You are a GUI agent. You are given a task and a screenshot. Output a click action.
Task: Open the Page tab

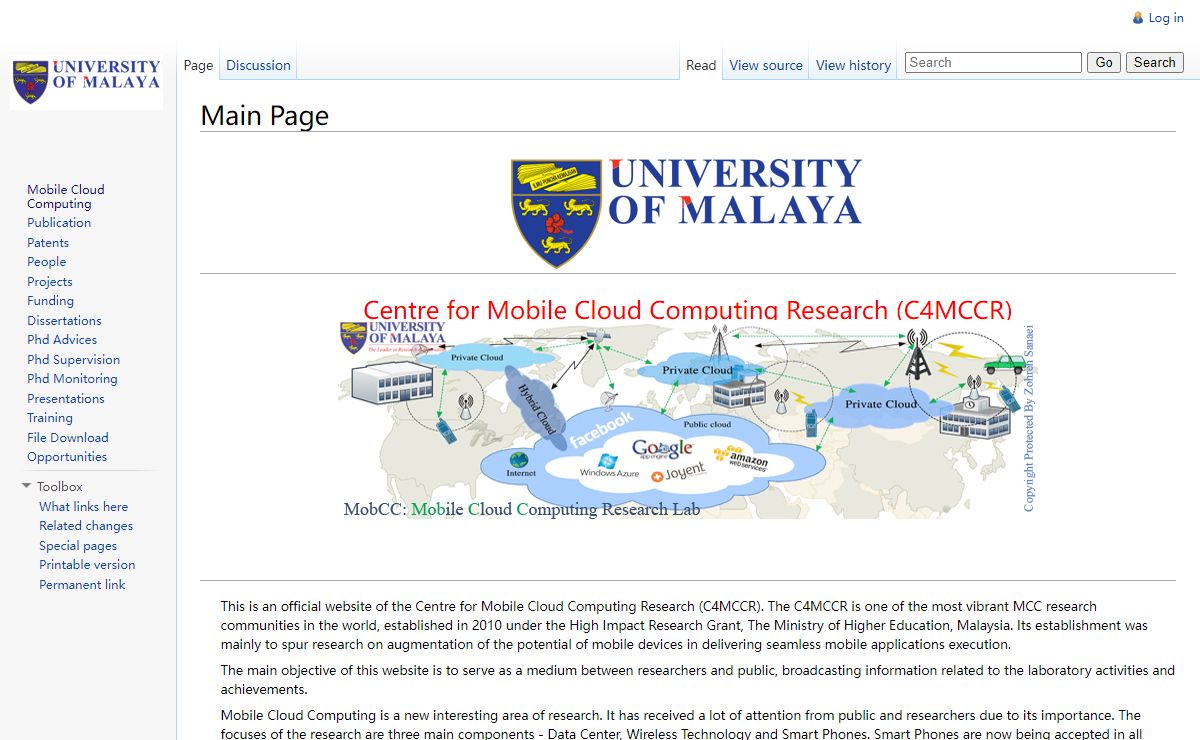[198, 65]
